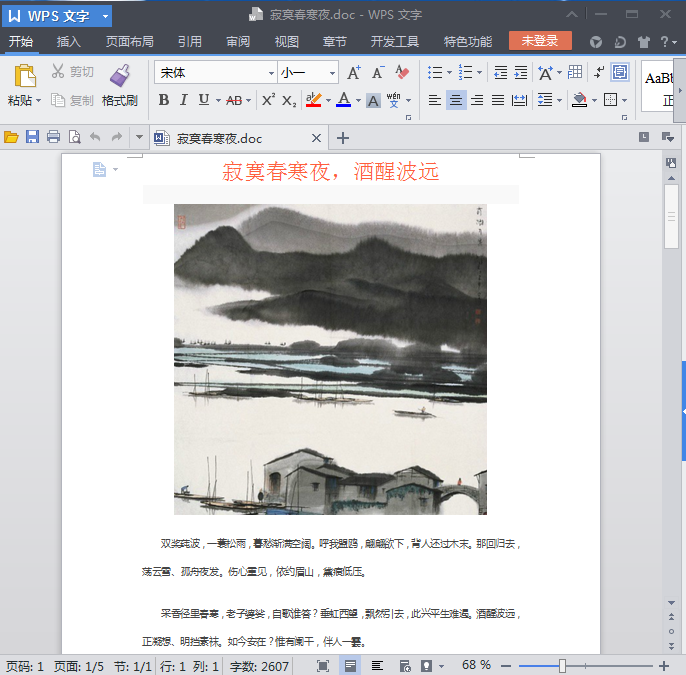Open bullet list style dropdown

(x=449, y=72)
